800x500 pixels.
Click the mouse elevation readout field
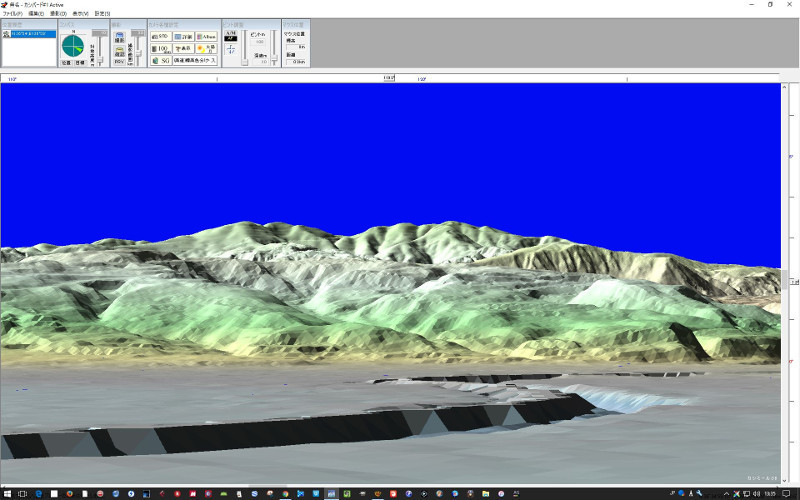[296, 47]
